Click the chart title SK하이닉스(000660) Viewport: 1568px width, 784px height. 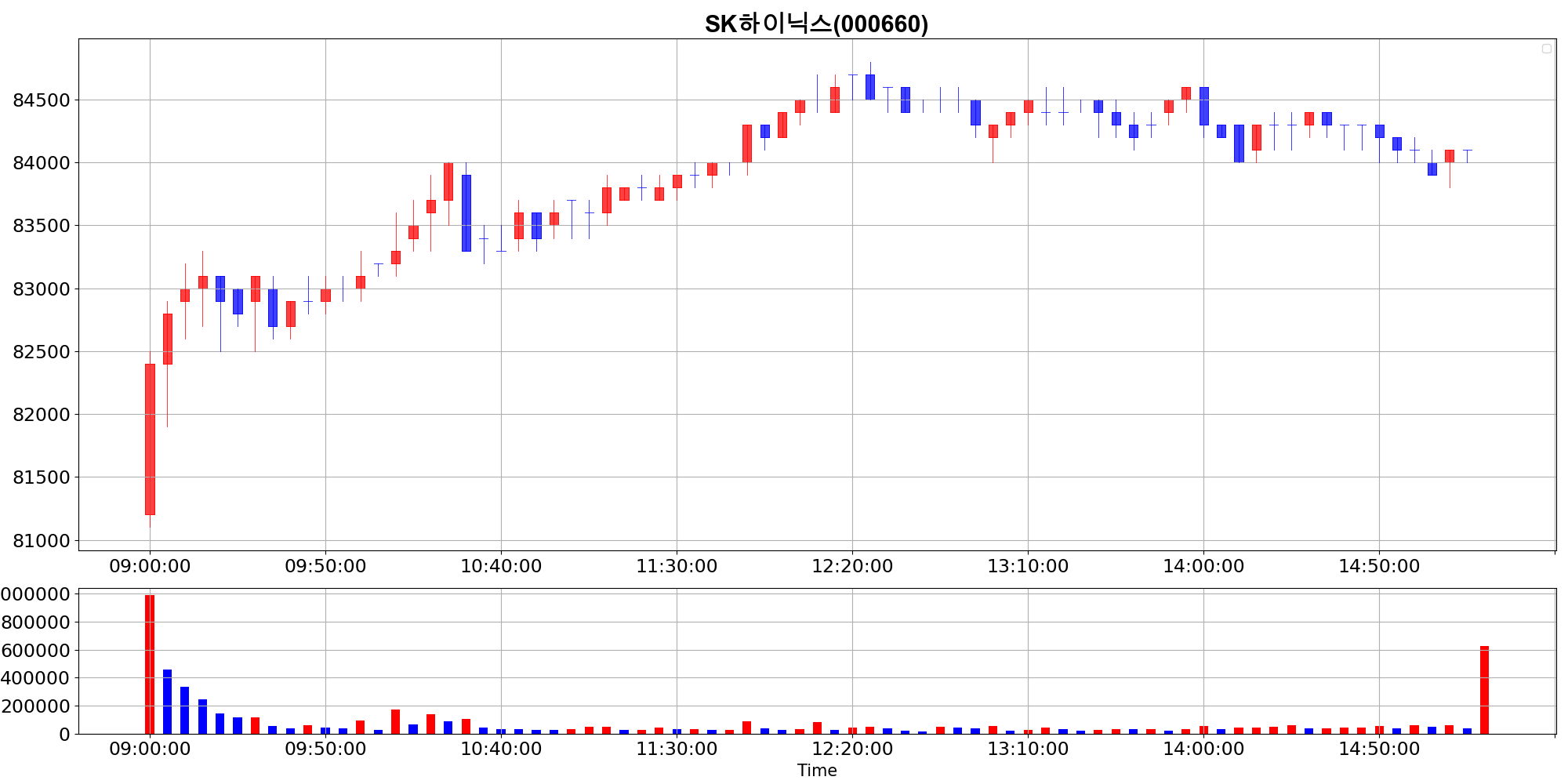[x=816, y=24]
